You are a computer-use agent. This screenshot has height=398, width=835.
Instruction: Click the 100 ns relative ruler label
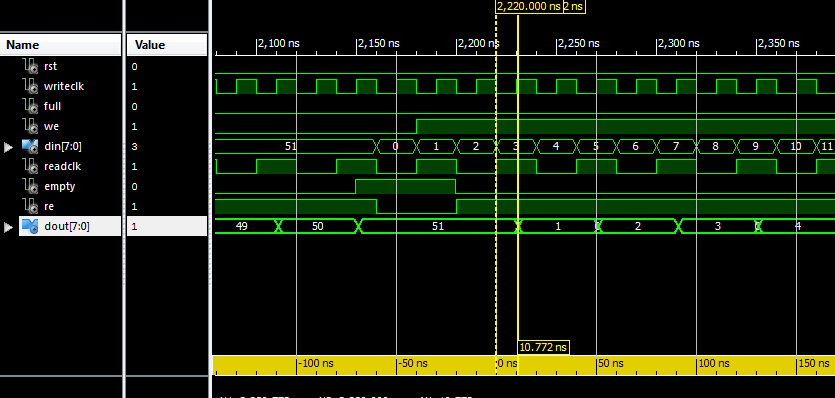713,363
